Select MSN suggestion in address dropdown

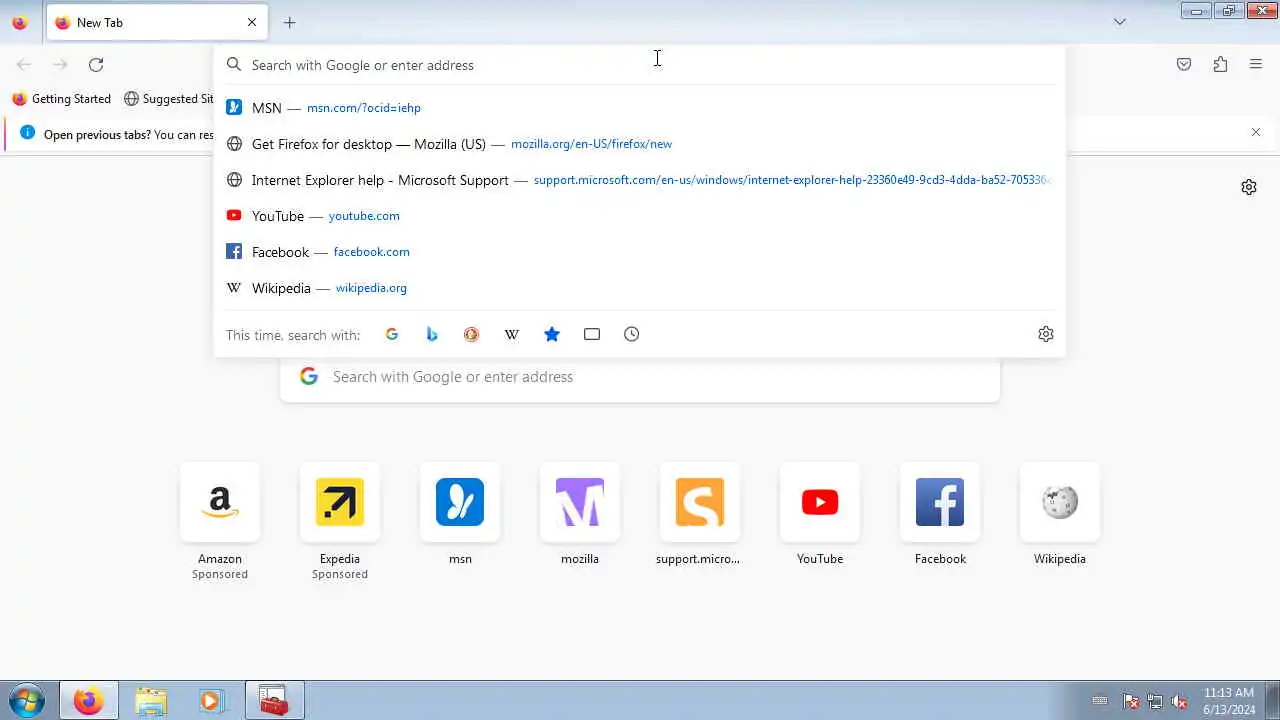point(640,108)
